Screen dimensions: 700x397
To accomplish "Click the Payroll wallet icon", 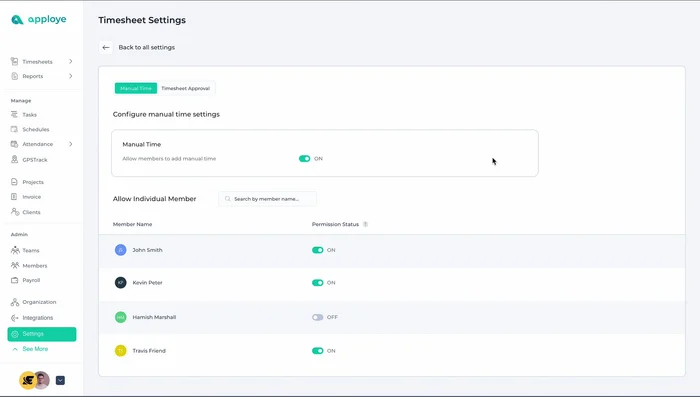I will point(14,280).
